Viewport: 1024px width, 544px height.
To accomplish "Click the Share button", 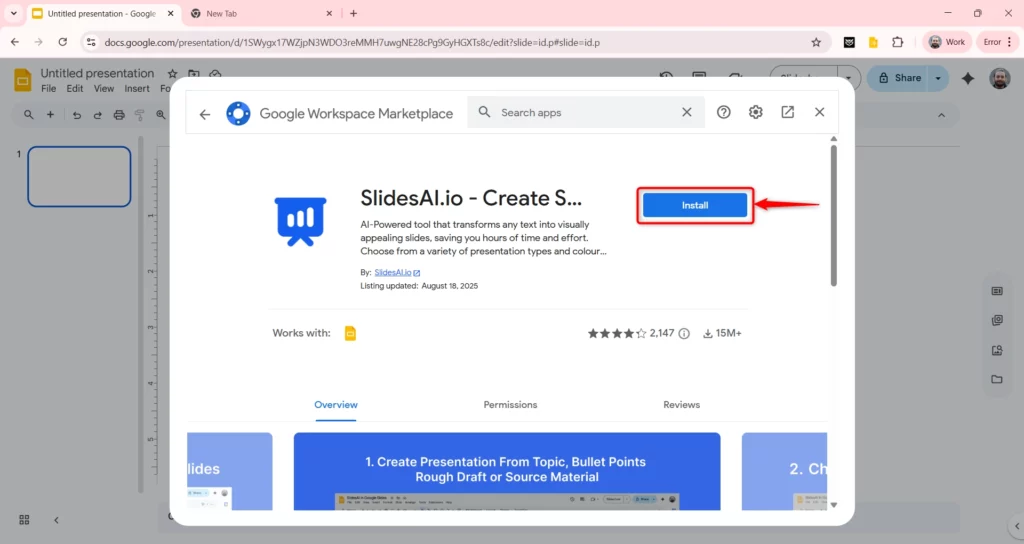I will (898, 78).
